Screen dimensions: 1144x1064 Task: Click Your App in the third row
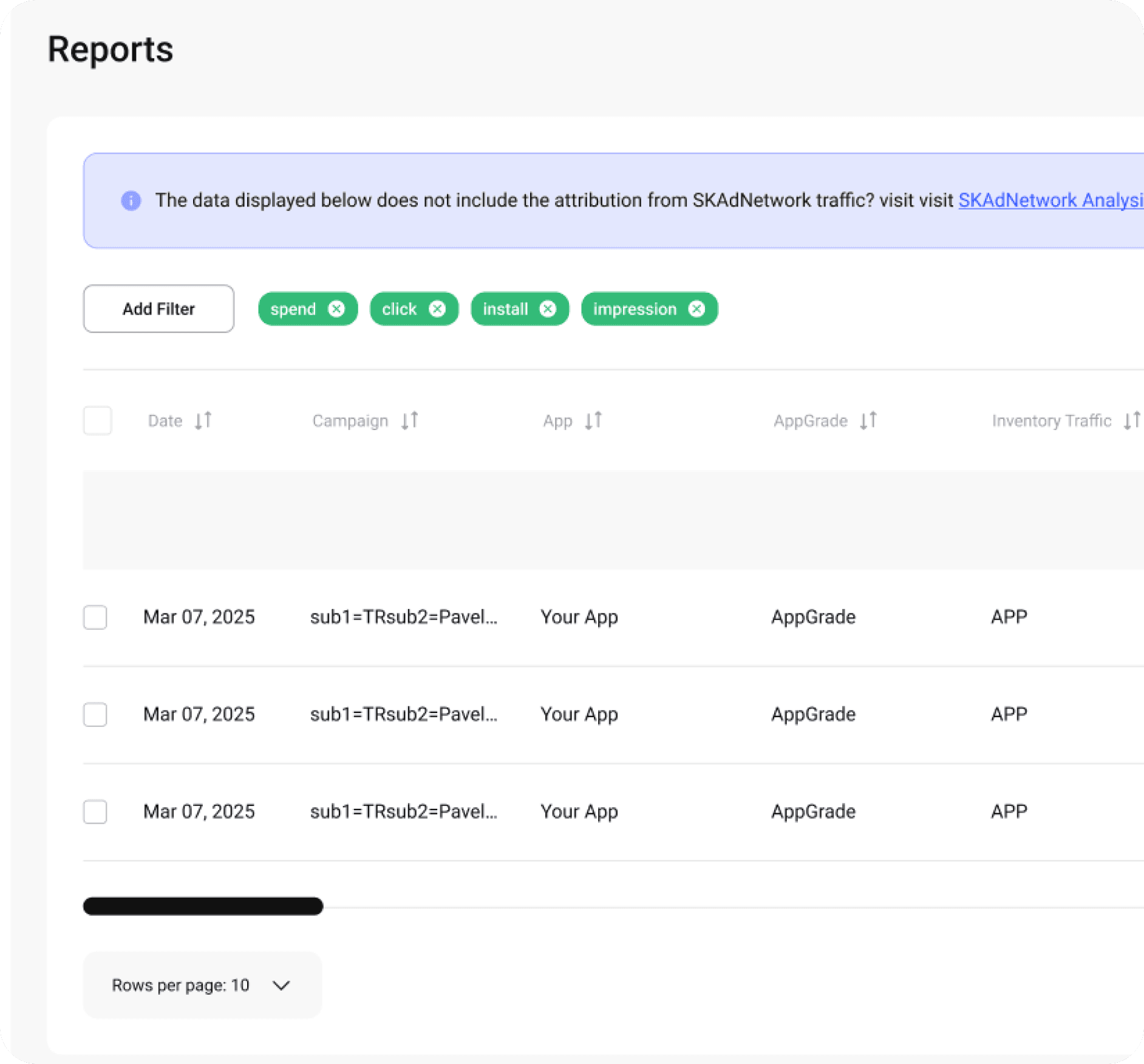tap(579, 811)
